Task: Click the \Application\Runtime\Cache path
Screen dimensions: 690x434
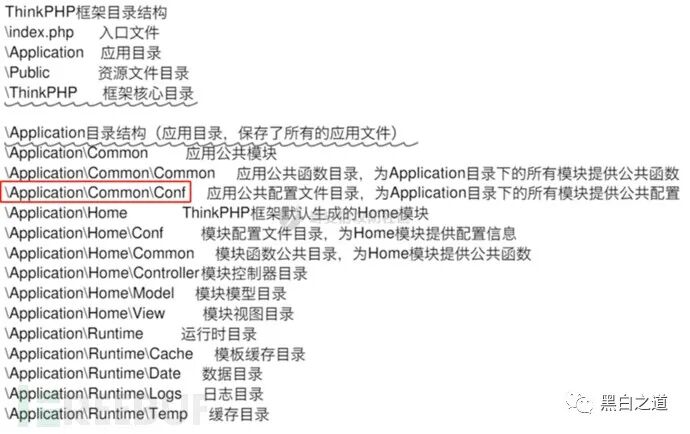Action: (99, 353)
